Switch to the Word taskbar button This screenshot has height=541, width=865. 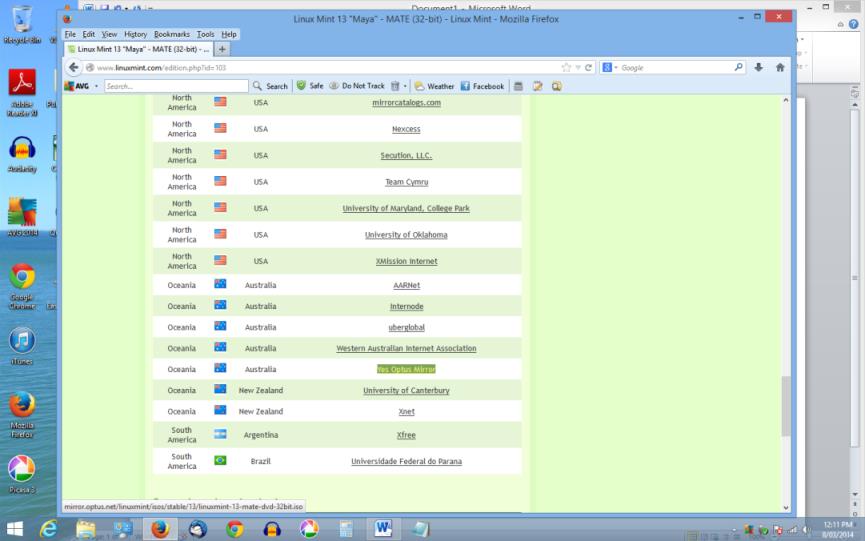(x=383, y=529)
